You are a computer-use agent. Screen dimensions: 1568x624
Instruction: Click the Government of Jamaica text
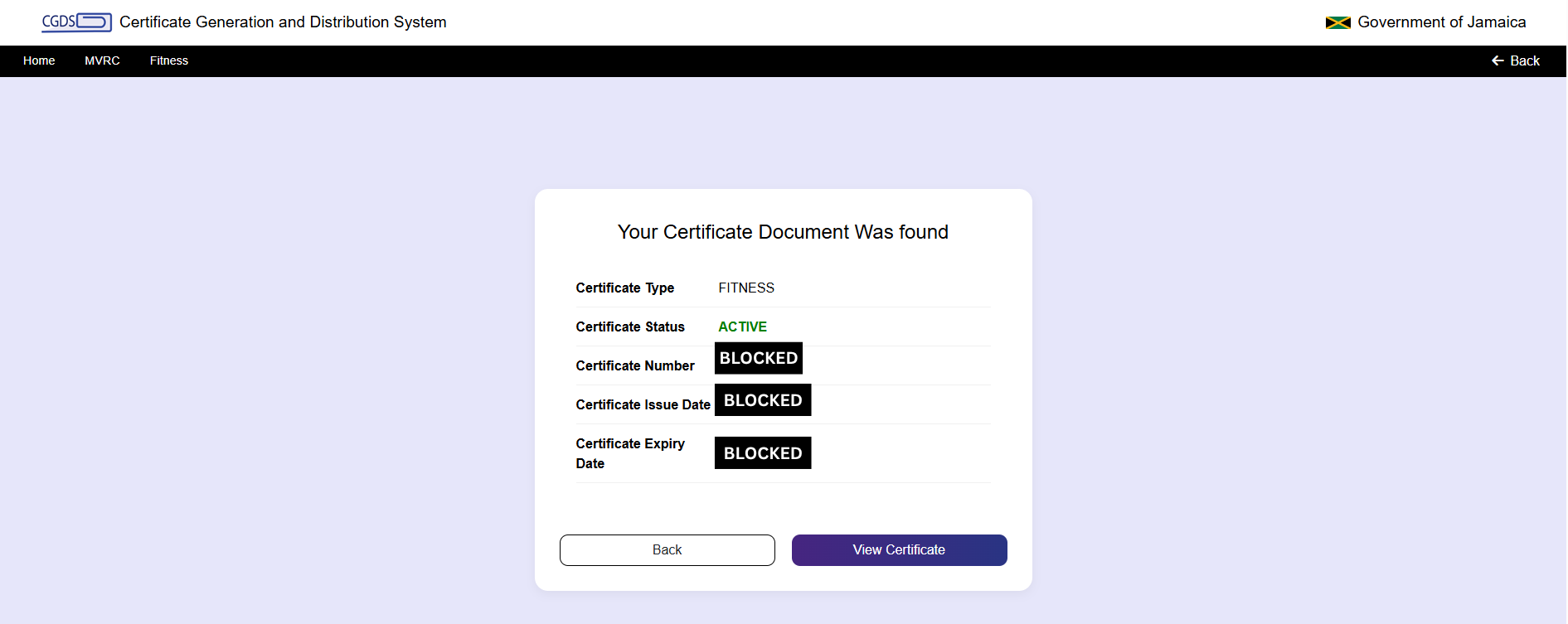(x=1441, y=22)
